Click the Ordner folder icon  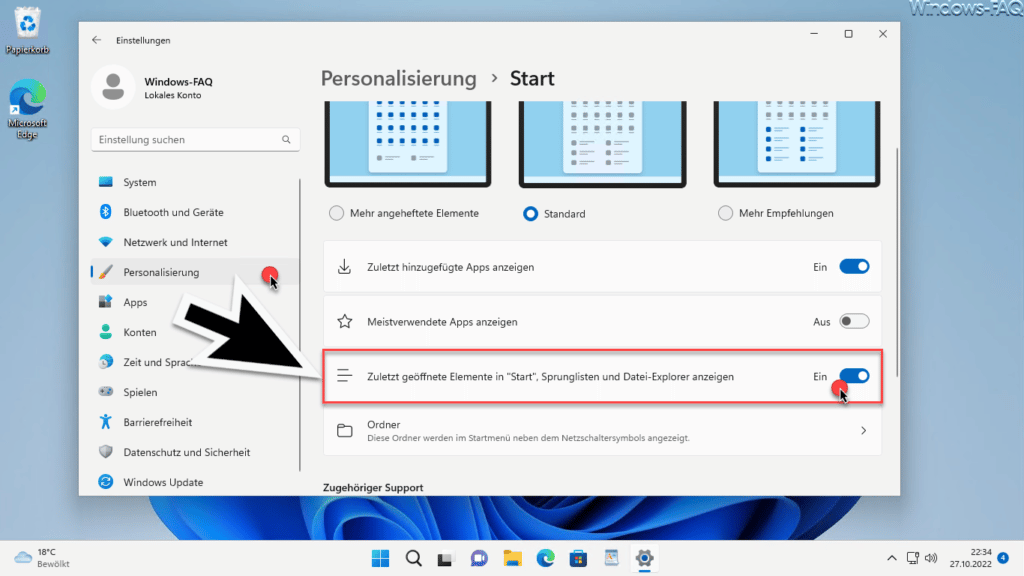coord(344,430)
